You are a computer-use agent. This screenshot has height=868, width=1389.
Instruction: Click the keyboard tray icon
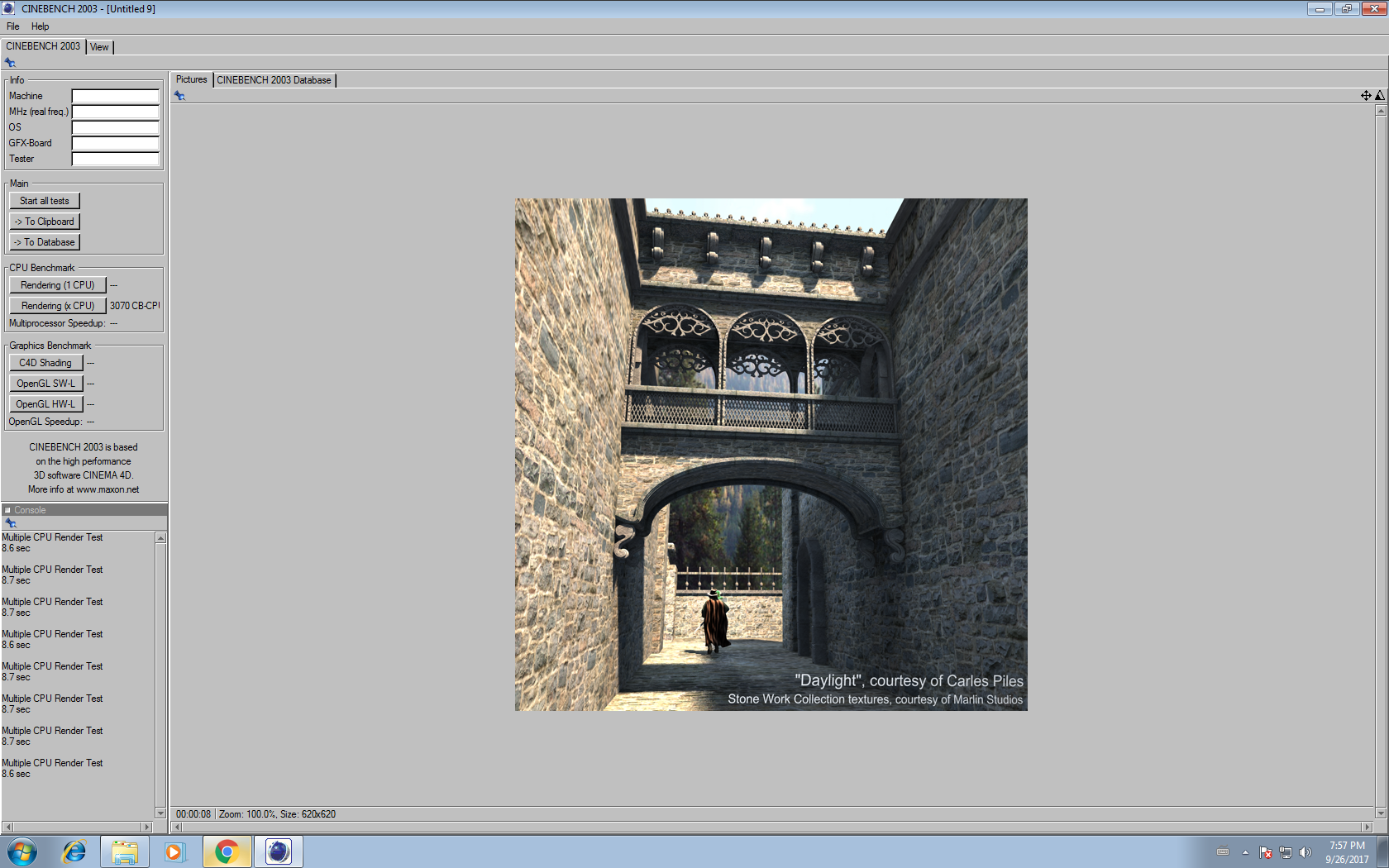point(1223,851)
